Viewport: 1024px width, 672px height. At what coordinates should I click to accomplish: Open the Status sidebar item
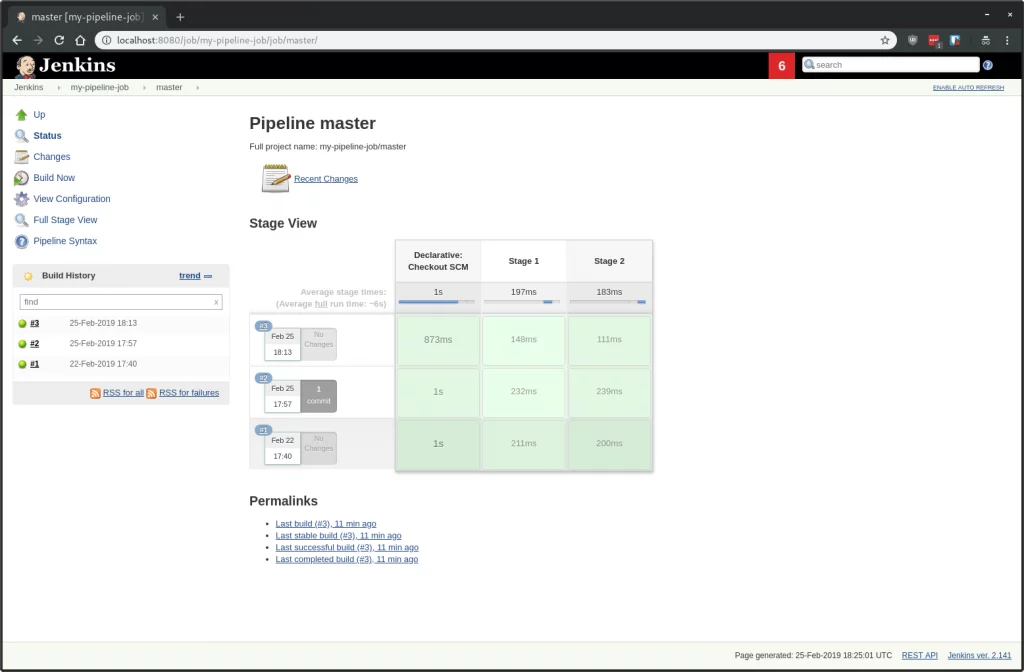[x=47, y=135]
